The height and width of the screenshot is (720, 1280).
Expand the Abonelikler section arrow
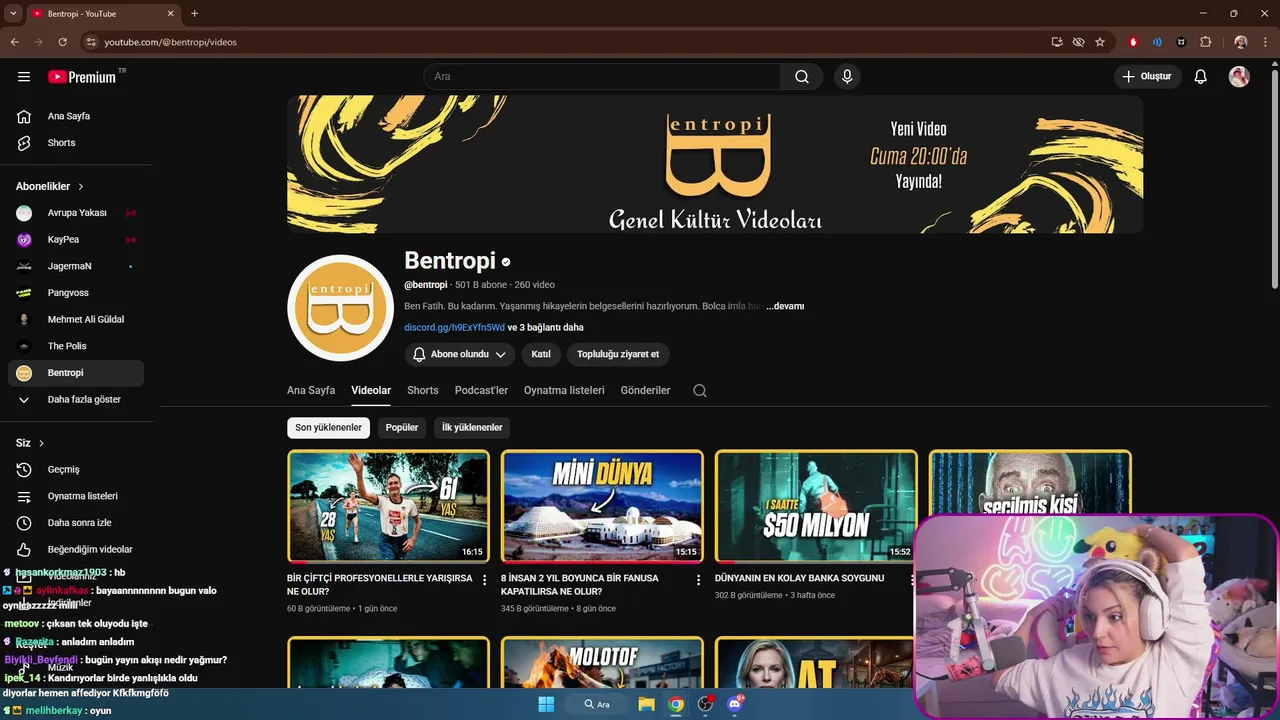point(81,187)
